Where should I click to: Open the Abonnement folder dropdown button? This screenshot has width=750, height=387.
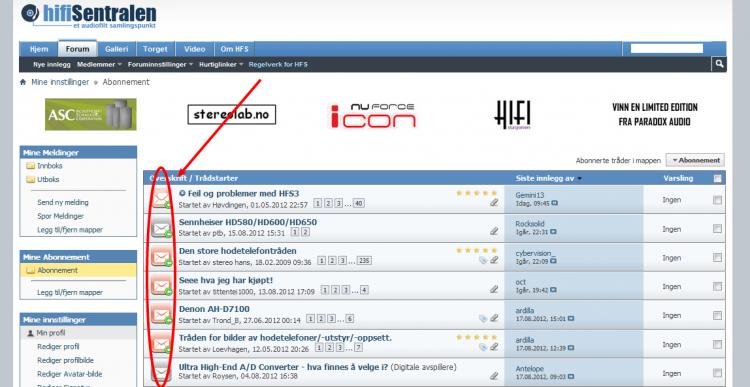695,160
